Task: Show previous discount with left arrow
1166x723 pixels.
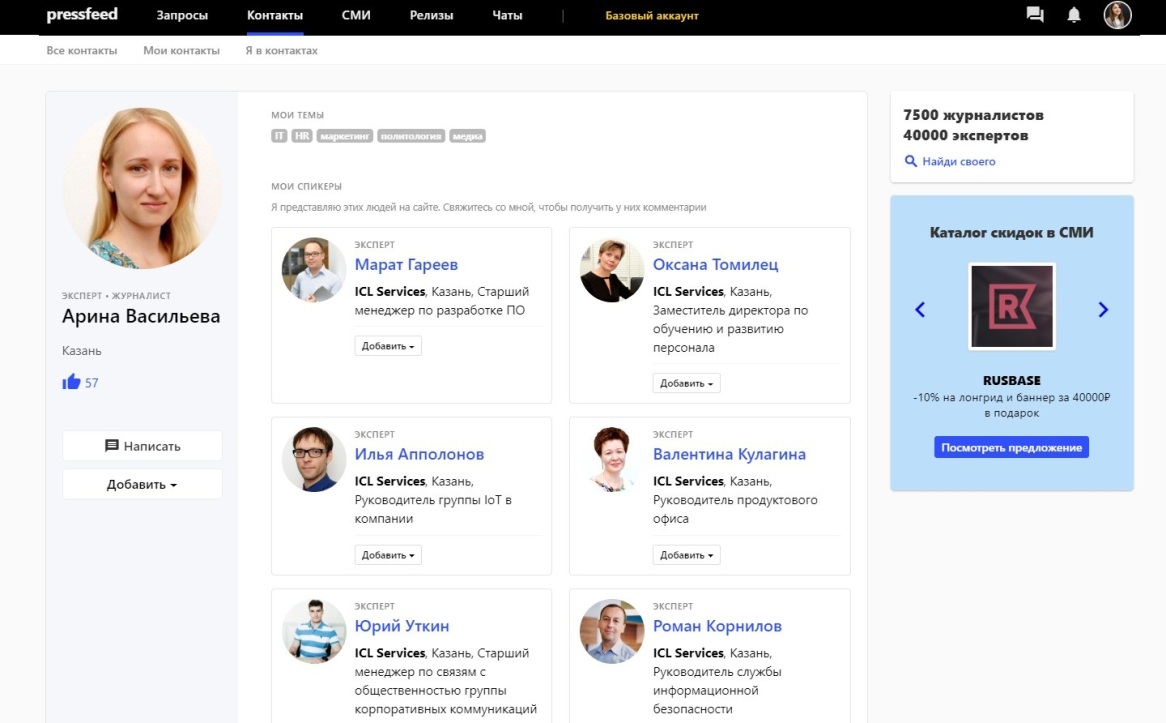Action: (x=920, y=310)
